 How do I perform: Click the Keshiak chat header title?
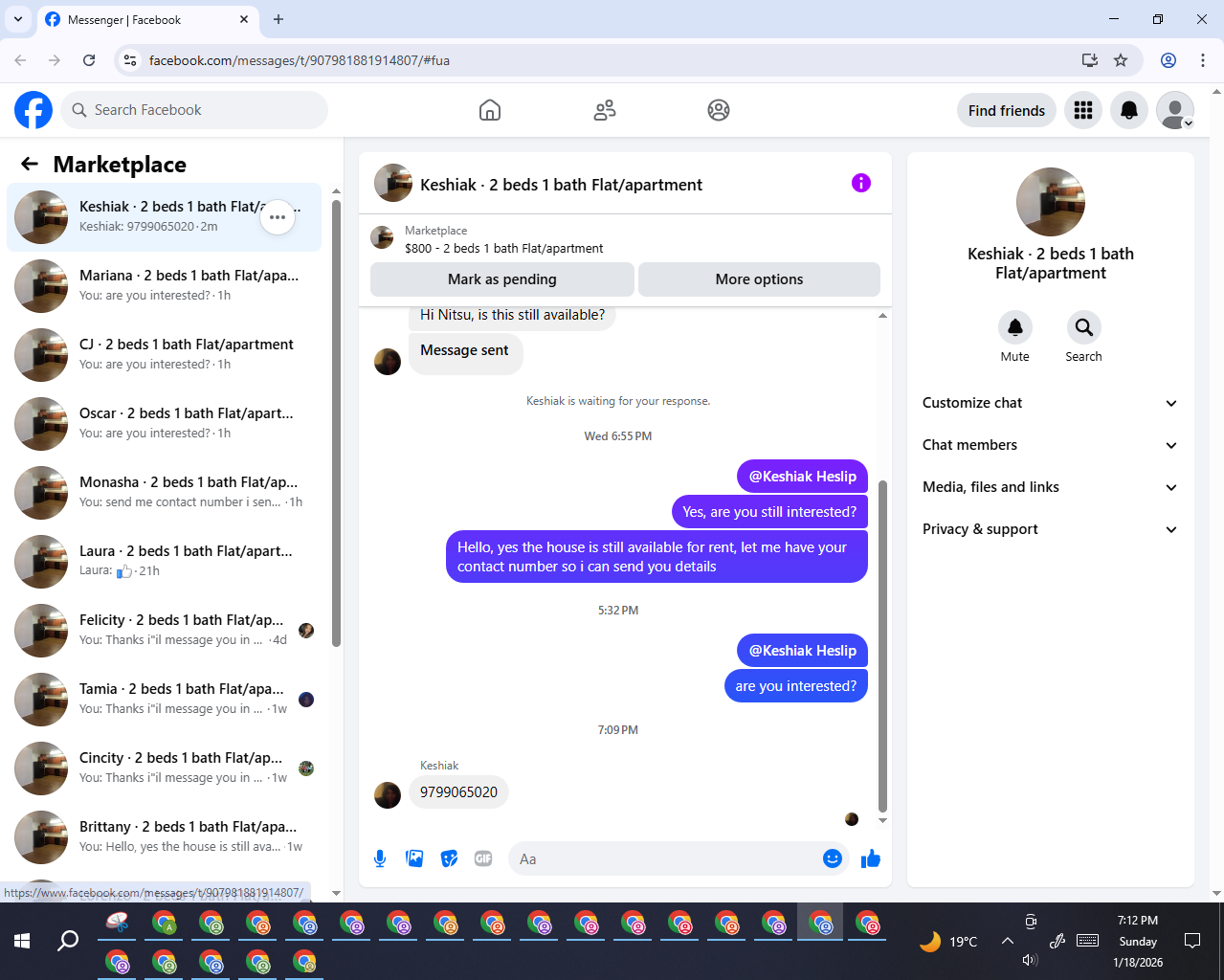pos(561,185)
